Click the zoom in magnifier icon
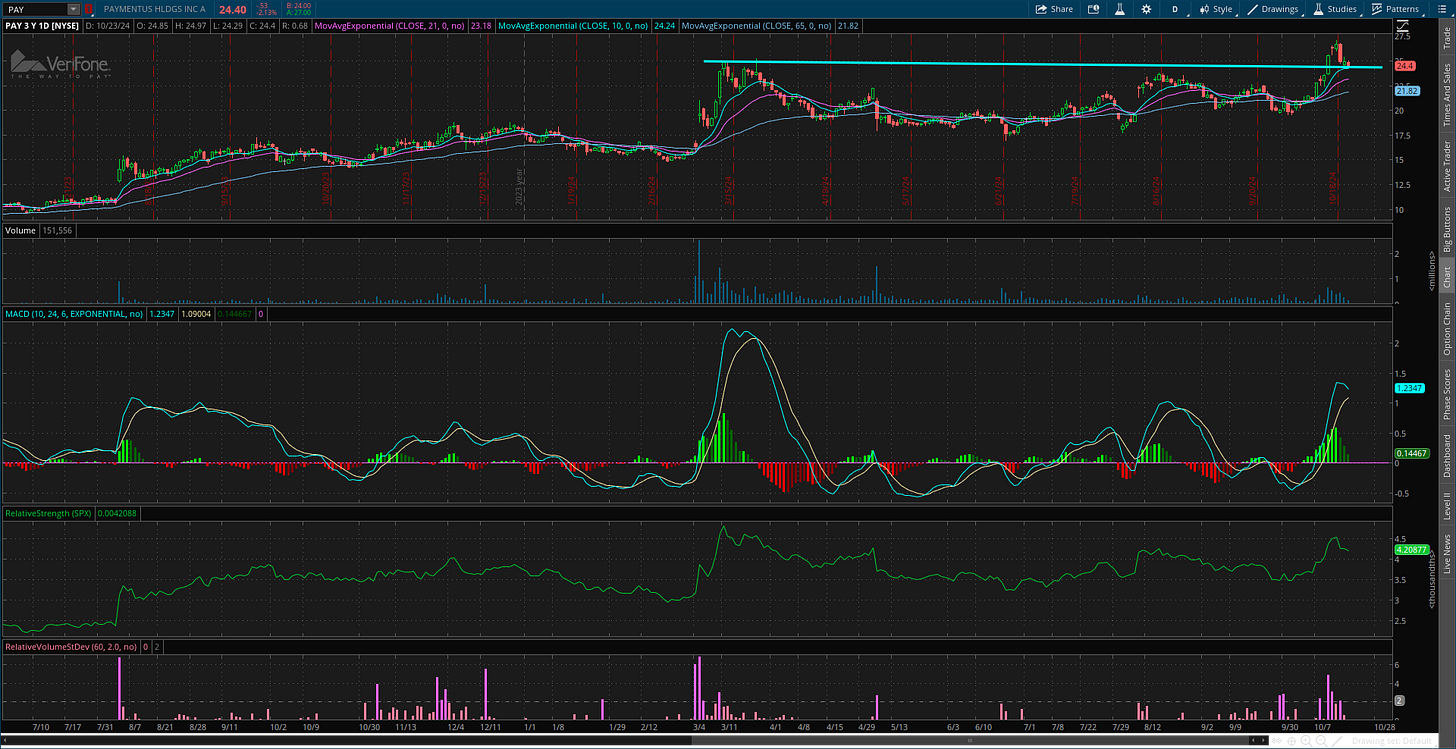The height and width of the screenshot is (749, 1456). point(1306,741)
